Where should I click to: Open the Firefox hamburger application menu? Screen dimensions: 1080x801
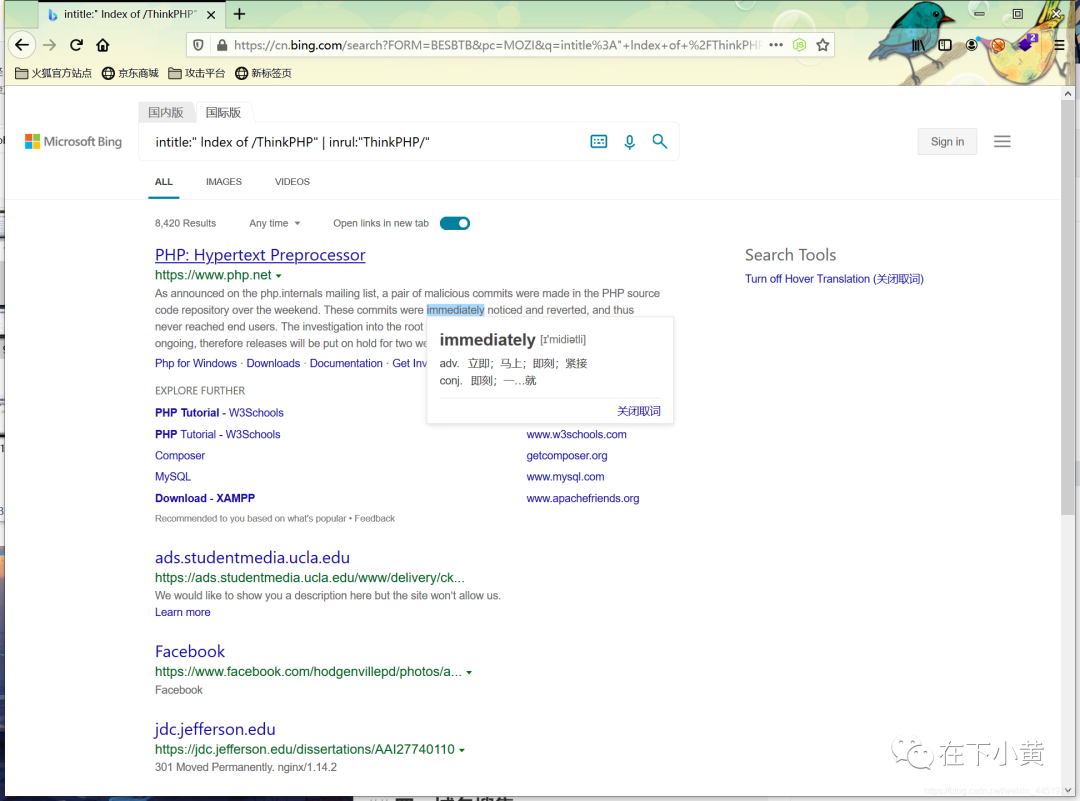coord(1059,45)
